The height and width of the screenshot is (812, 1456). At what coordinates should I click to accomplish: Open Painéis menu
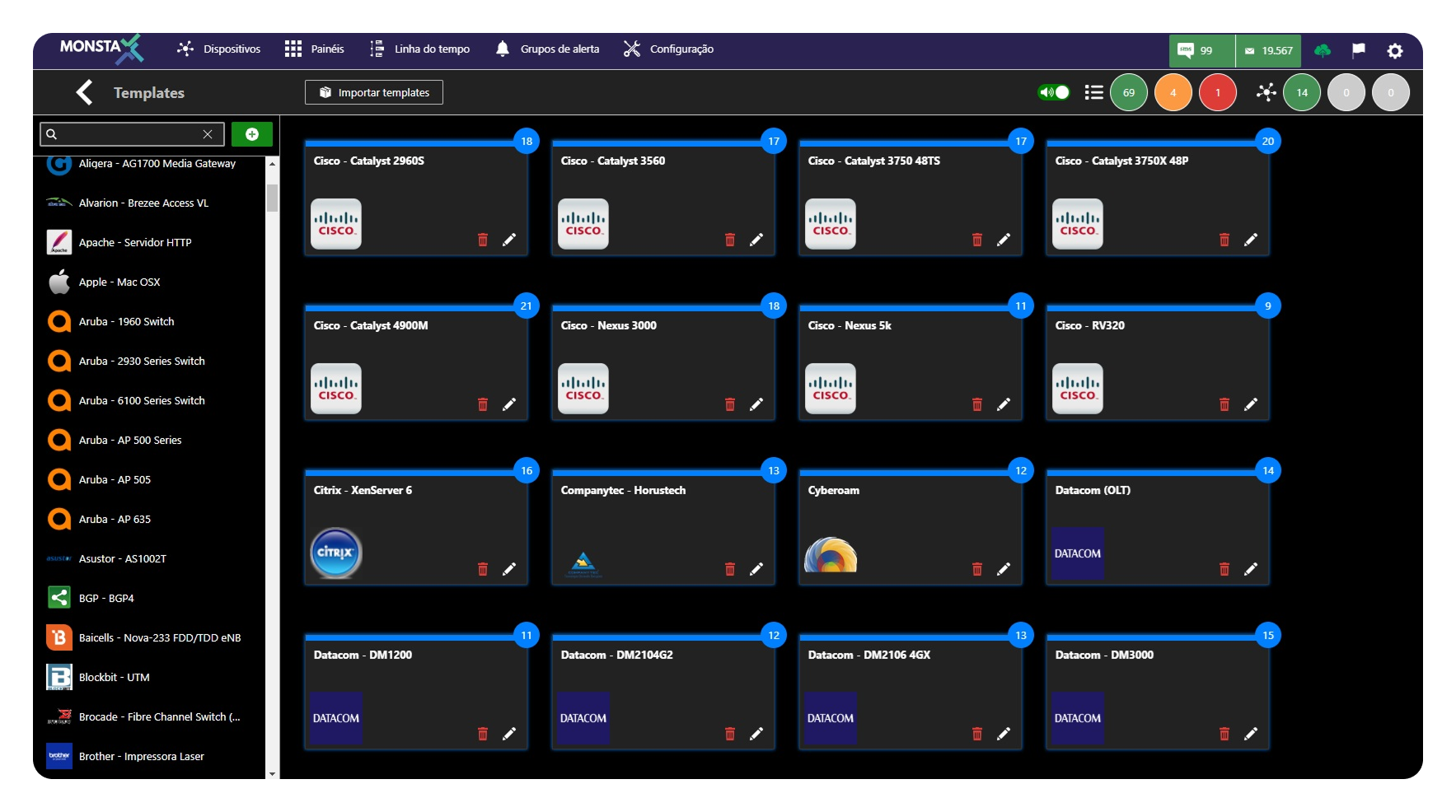[315, 49]
